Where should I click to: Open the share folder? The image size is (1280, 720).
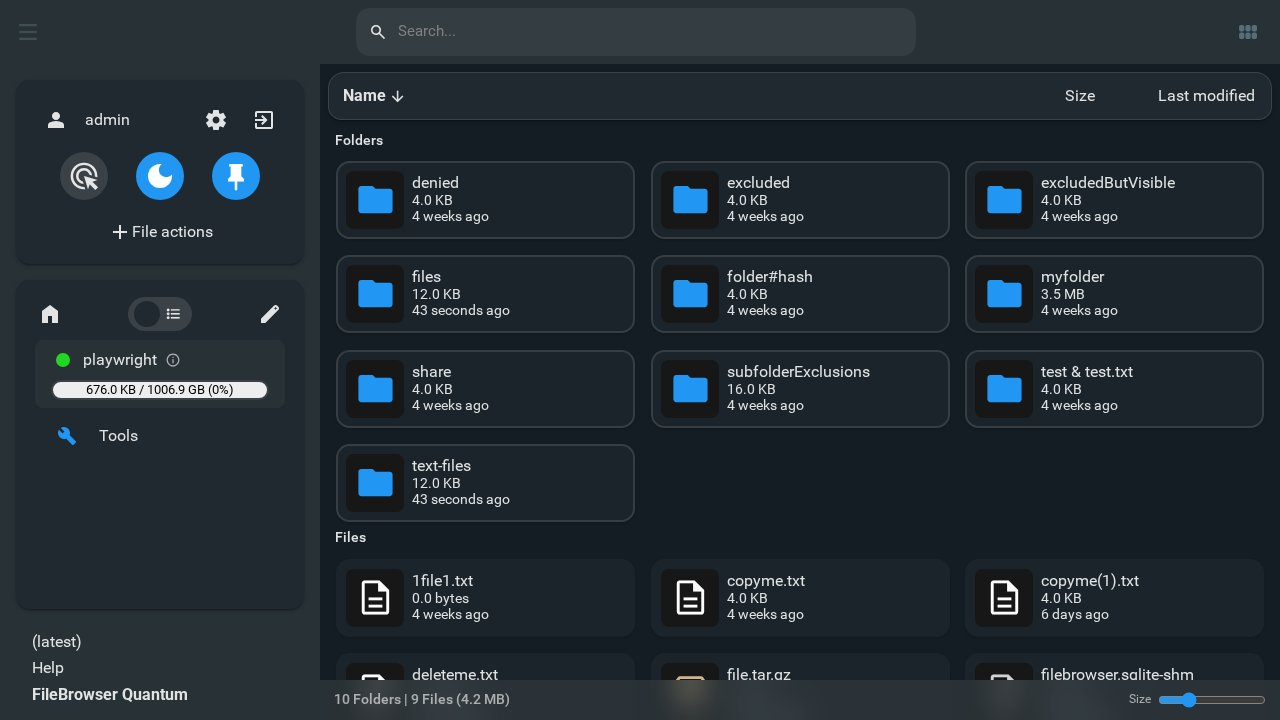(x=485, y=389)
